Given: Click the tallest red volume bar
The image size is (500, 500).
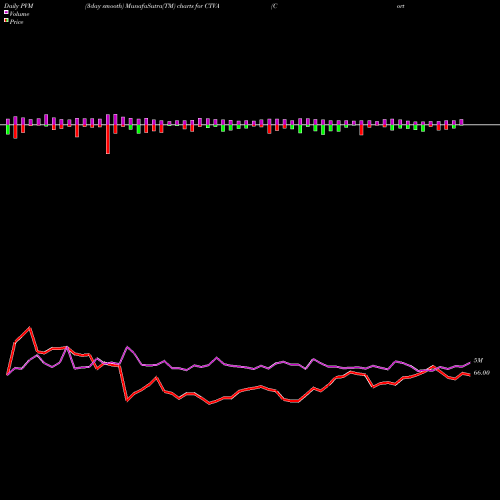Looking at the screenshot, I should 108,139.
